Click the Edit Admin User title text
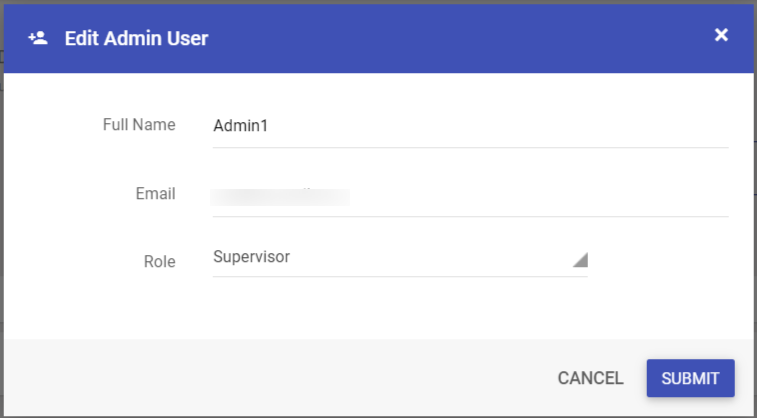 tap(137, 39)
